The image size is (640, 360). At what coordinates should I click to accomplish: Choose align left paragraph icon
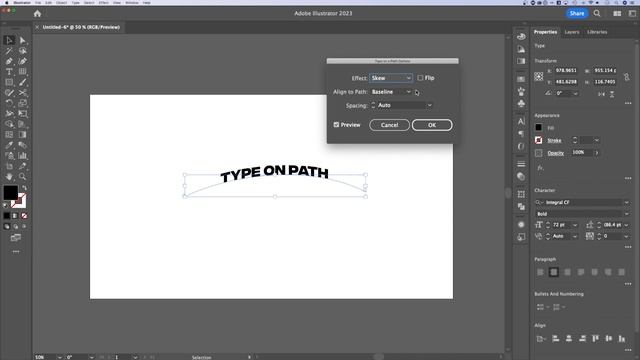click(540, 272)
